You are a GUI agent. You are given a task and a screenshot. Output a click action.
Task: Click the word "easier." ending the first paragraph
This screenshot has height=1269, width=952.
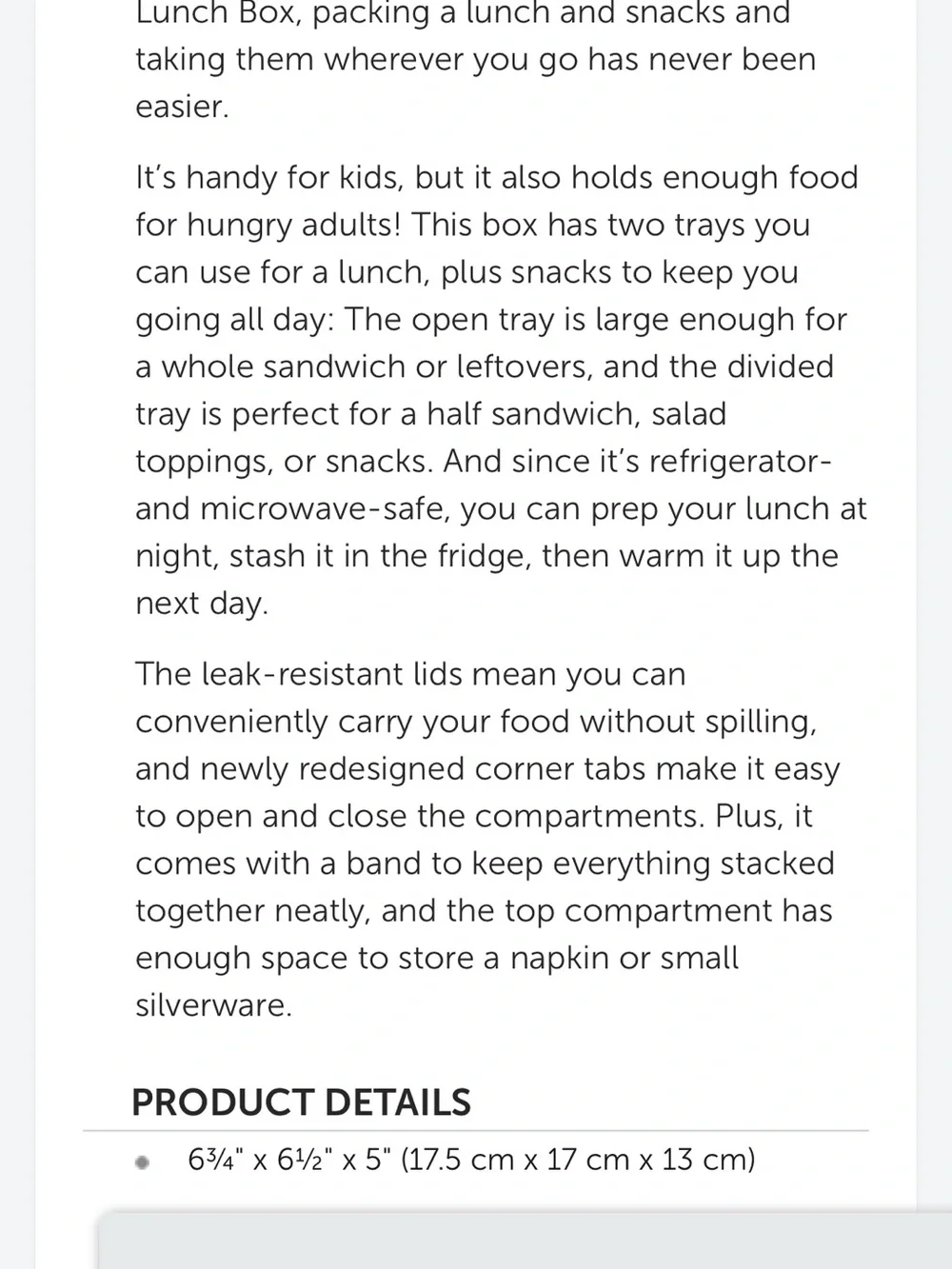(182, 107)
